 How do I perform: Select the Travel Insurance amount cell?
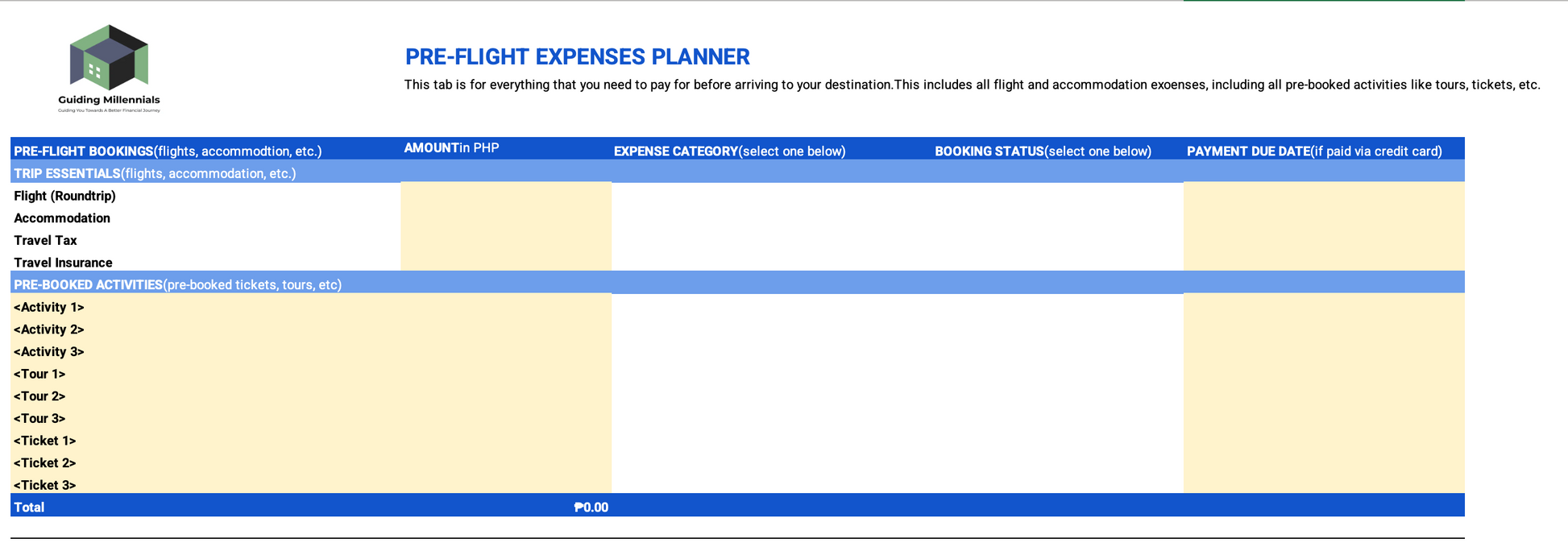point(506,261)
